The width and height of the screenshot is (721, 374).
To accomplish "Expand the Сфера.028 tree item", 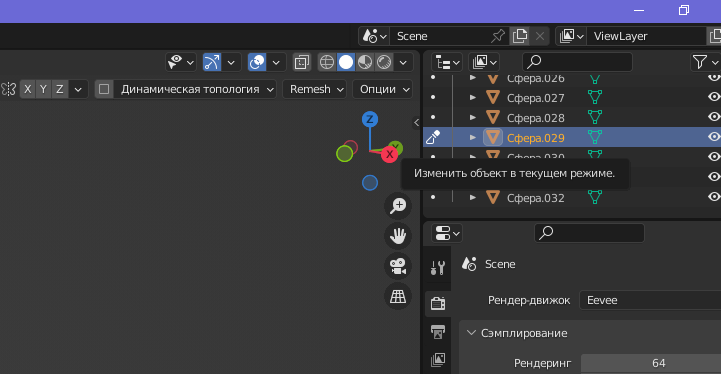I will (x=473, y=118).
